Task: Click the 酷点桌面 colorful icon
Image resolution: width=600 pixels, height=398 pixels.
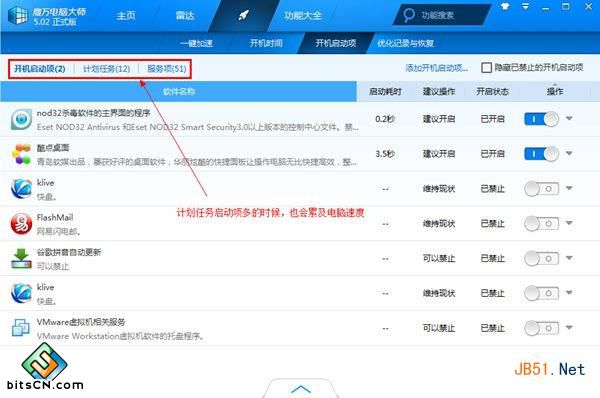Action: pyautogui.click(x=21, y=154)
